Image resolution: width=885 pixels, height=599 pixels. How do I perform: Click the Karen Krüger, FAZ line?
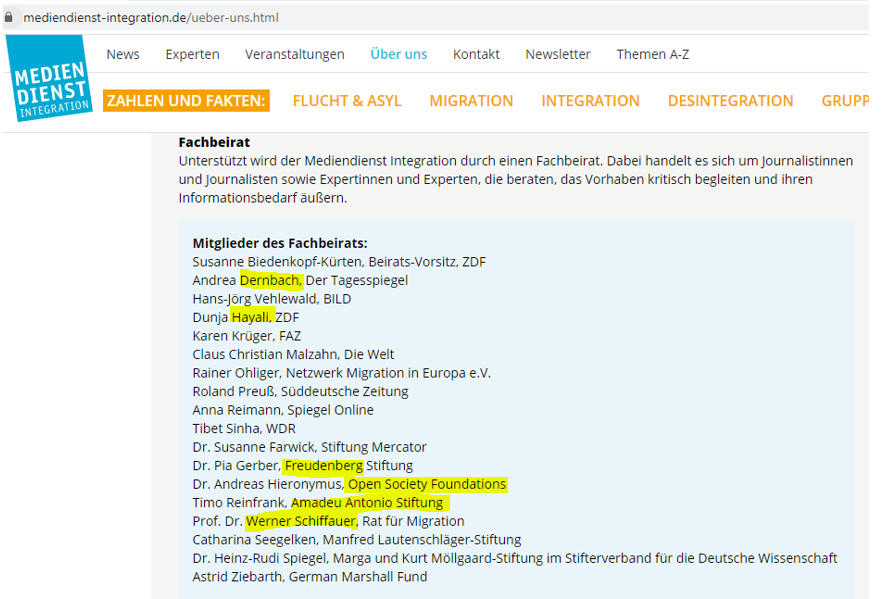[x=247, y=336]
